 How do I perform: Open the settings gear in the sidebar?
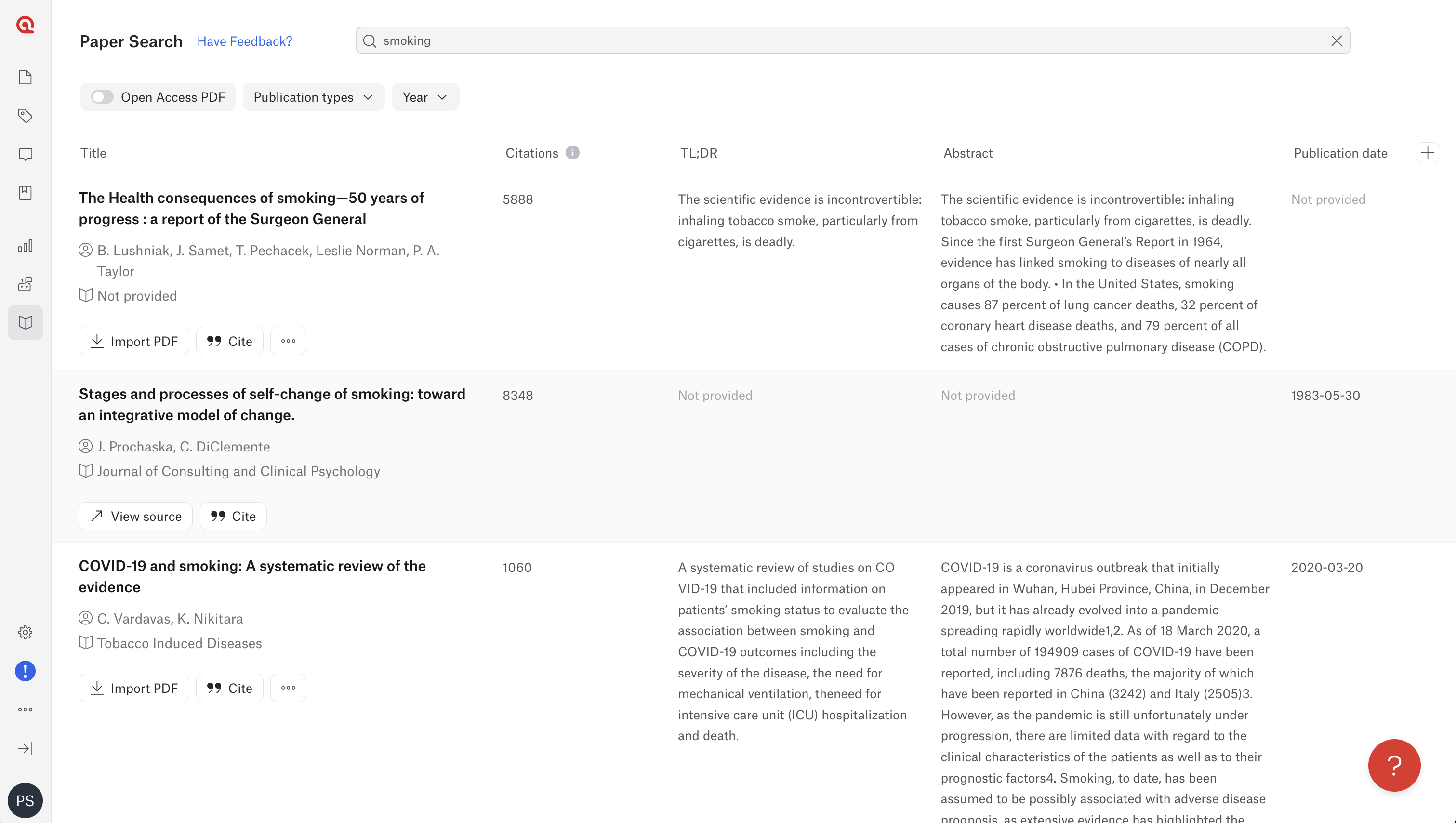click(x=26, y=633)
